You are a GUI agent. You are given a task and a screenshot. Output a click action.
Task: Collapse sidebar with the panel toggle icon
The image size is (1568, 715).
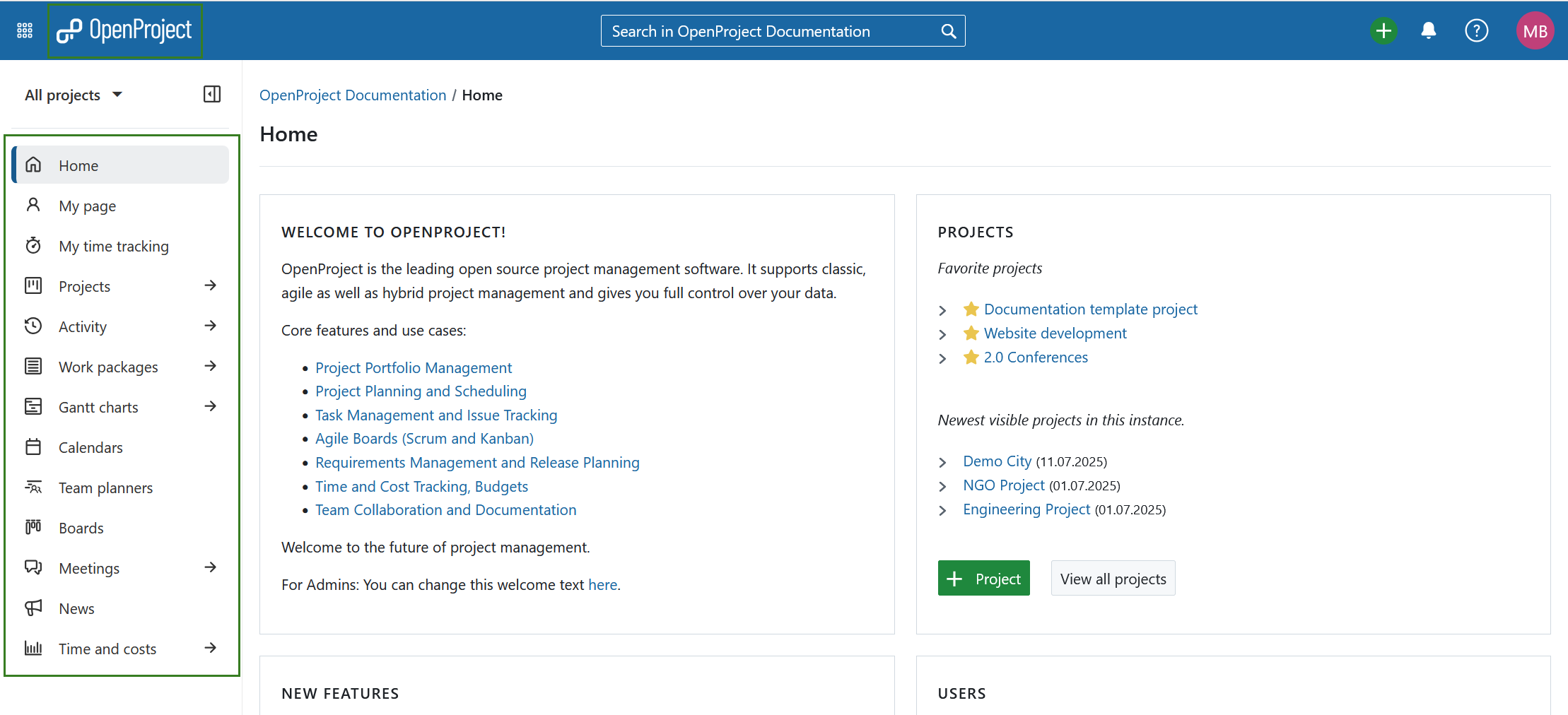[212, 95]
